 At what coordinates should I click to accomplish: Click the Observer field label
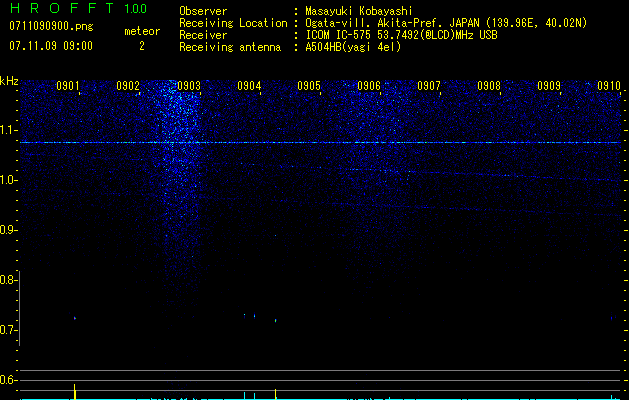(x=203, y=11)
